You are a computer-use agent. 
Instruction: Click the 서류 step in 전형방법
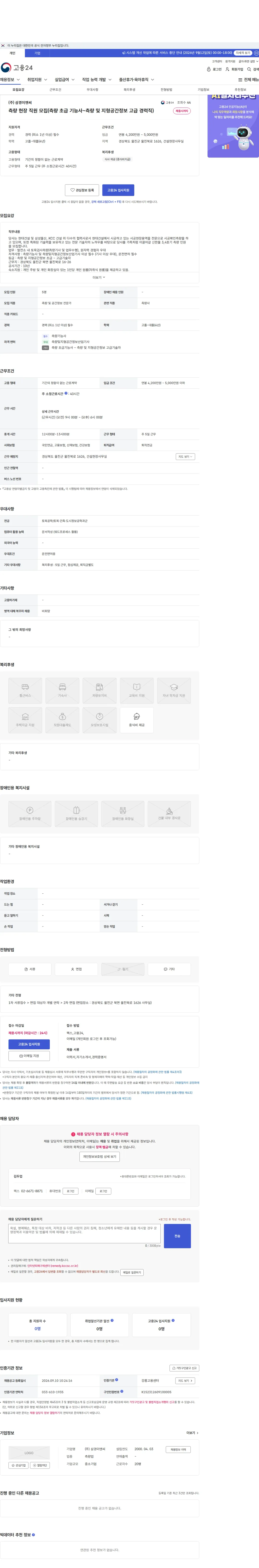(x=30, y=969)
